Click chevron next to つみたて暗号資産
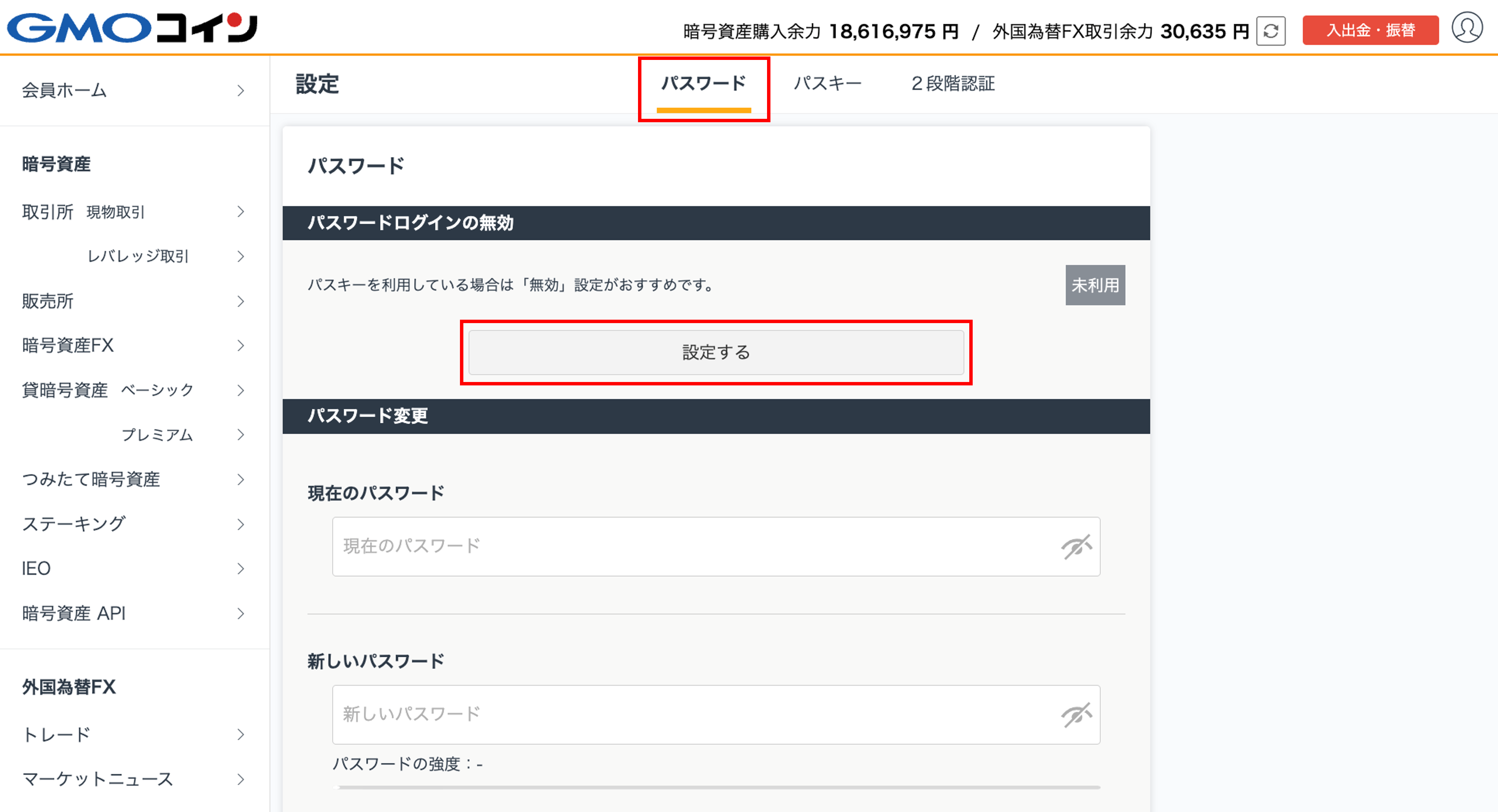 coord(241,479)
